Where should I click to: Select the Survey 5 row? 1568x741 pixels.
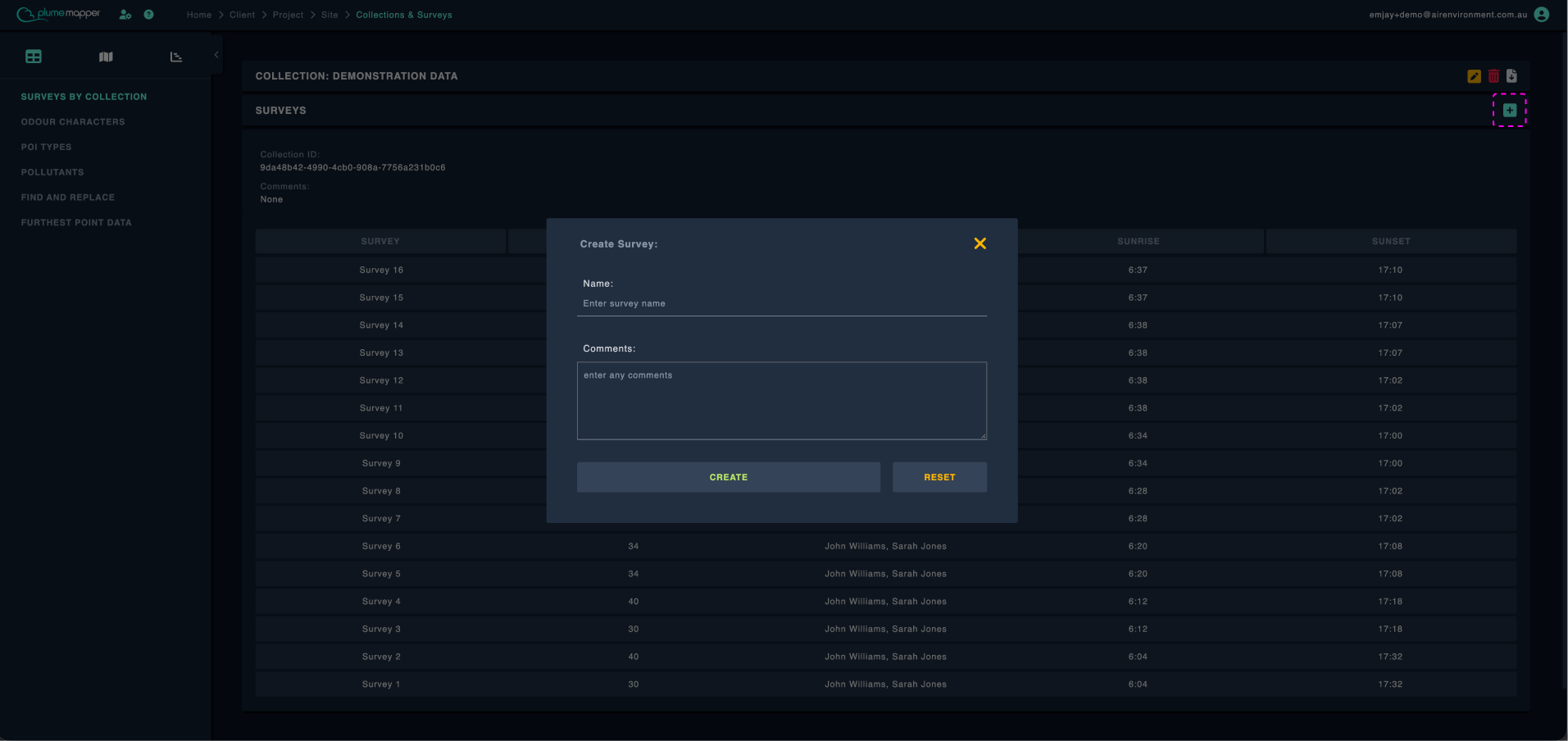[886, 574]
